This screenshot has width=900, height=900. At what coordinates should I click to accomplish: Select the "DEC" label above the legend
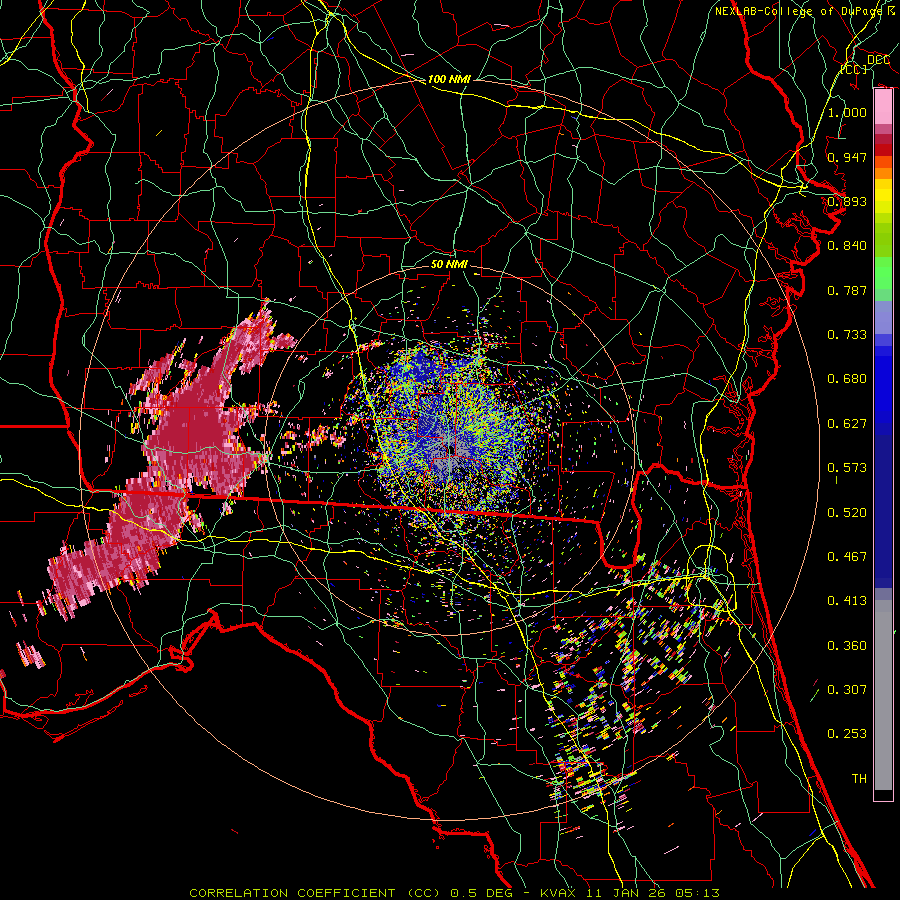point(878,60)
